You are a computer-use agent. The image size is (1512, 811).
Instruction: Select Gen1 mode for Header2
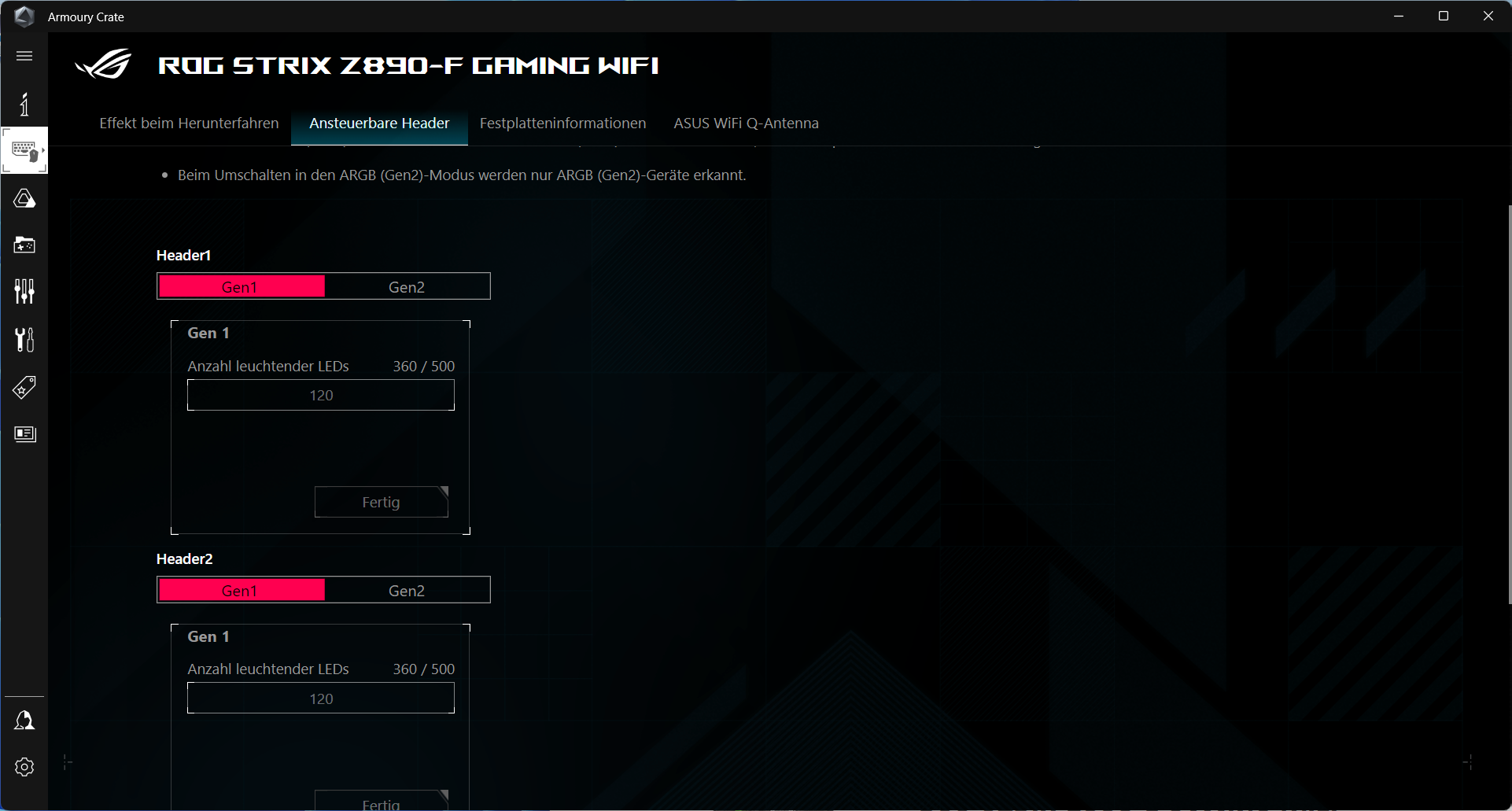pyautogui.click(x=242, y=590)
